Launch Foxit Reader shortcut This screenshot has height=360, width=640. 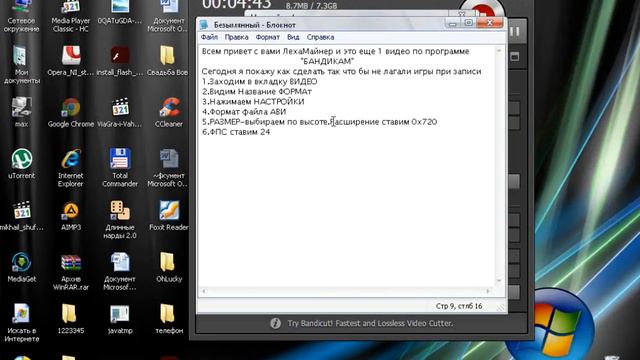tap(169, 211)
